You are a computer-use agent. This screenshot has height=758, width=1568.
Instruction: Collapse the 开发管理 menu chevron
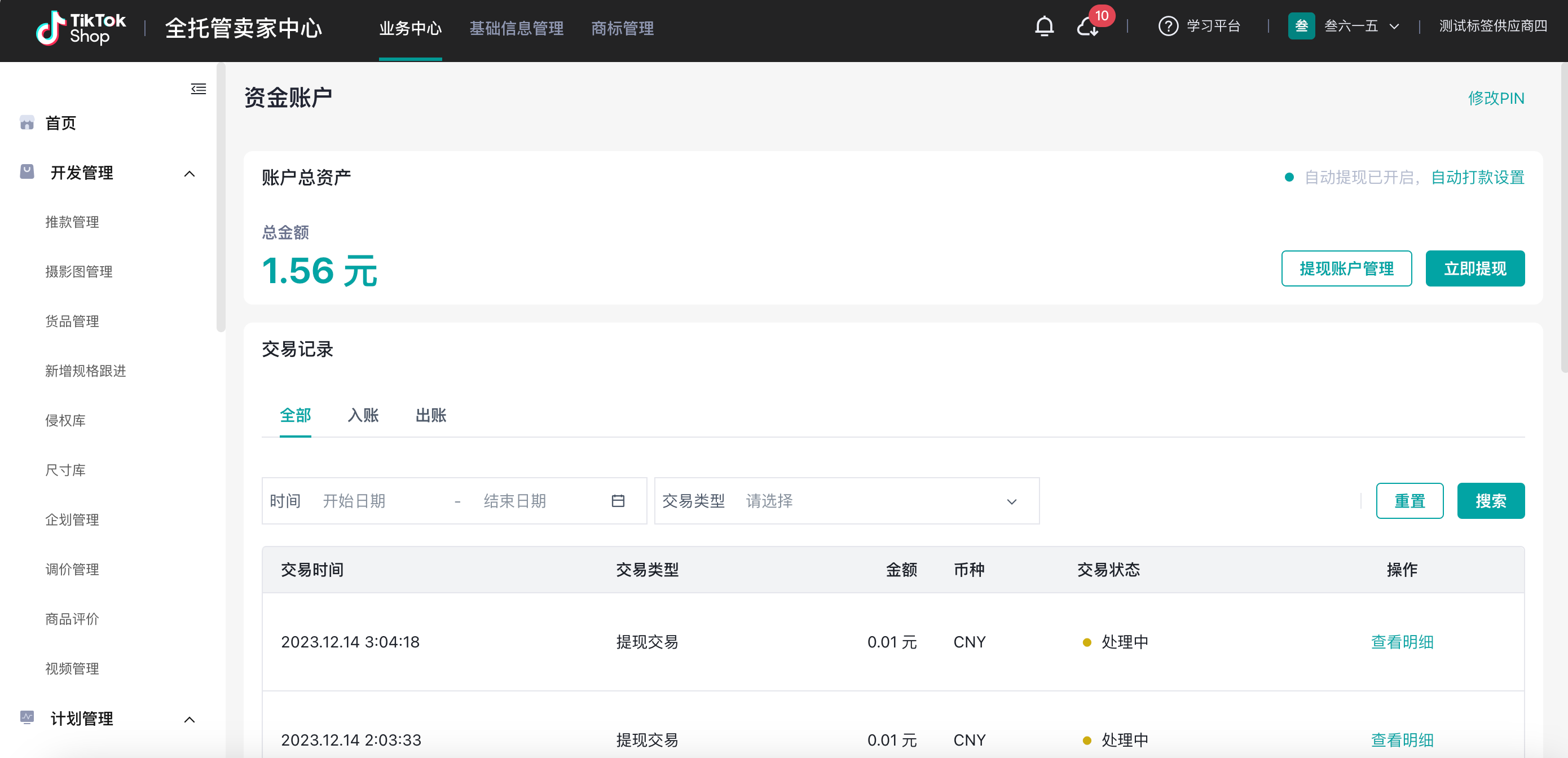190,174
